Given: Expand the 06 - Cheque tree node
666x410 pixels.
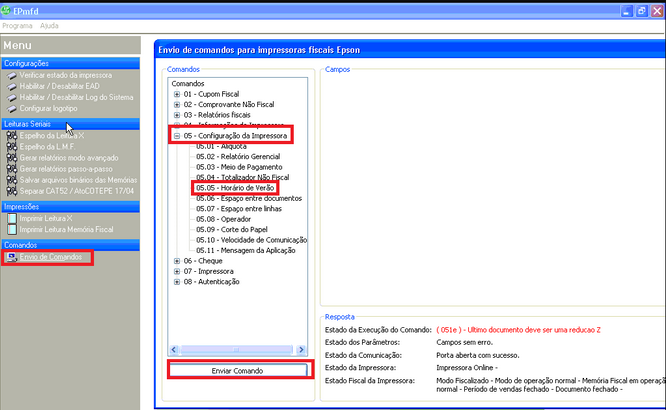Looking at the screenshot, I should click(x=177, y=260).
